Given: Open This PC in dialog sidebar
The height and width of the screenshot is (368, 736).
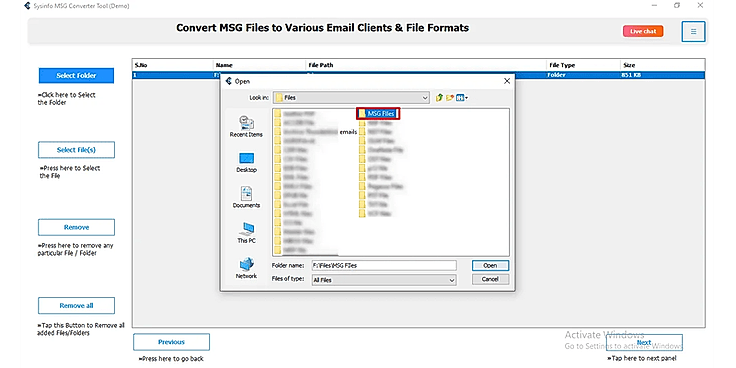Looking at the screenshot, I should (x=246, y=233).
